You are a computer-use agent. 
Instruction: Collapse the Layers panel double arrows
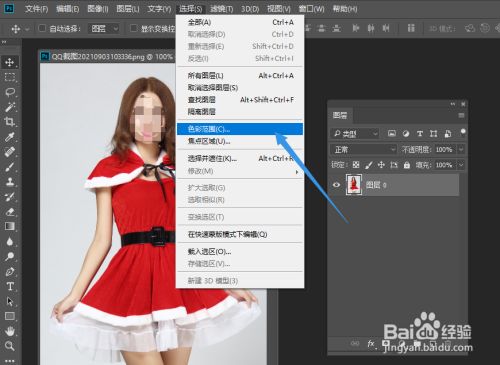[453, 104]
